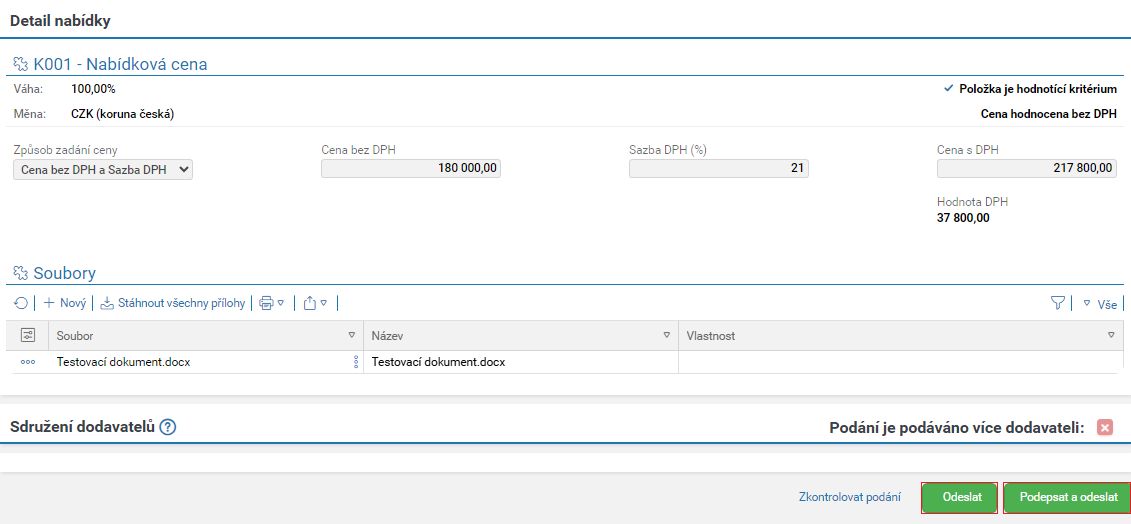
Task: Click Zkontrolovat podání link
Action: coord(850,497)
